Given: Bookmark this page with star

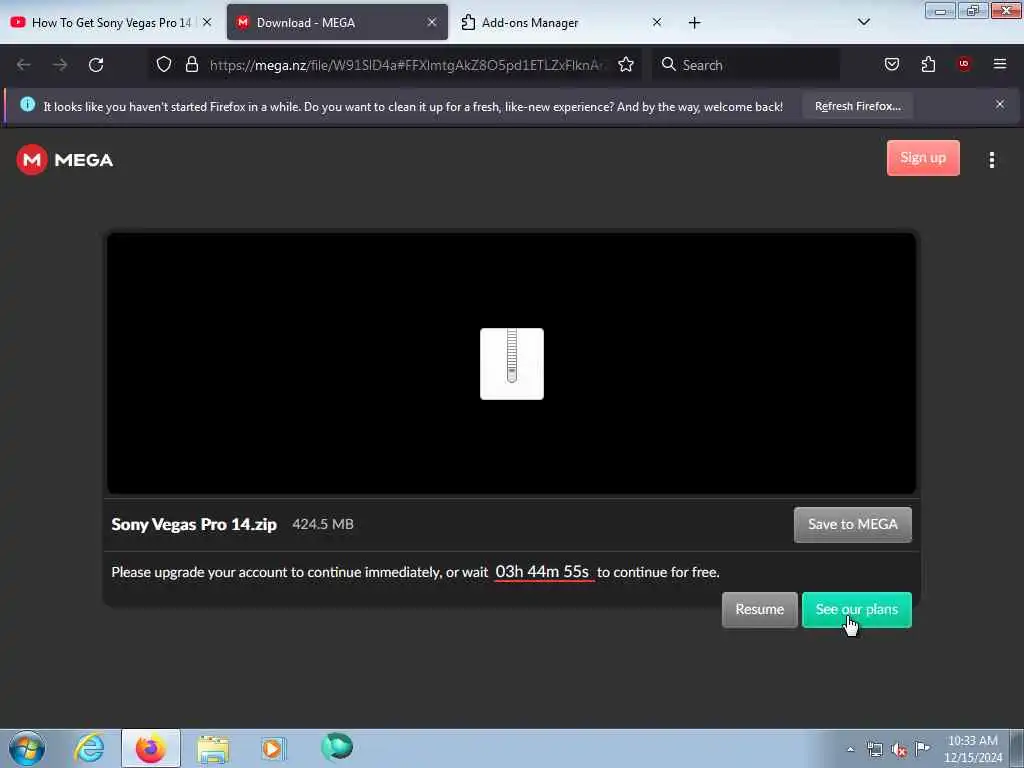Looking at the screenshot, I should click(626, 65).
